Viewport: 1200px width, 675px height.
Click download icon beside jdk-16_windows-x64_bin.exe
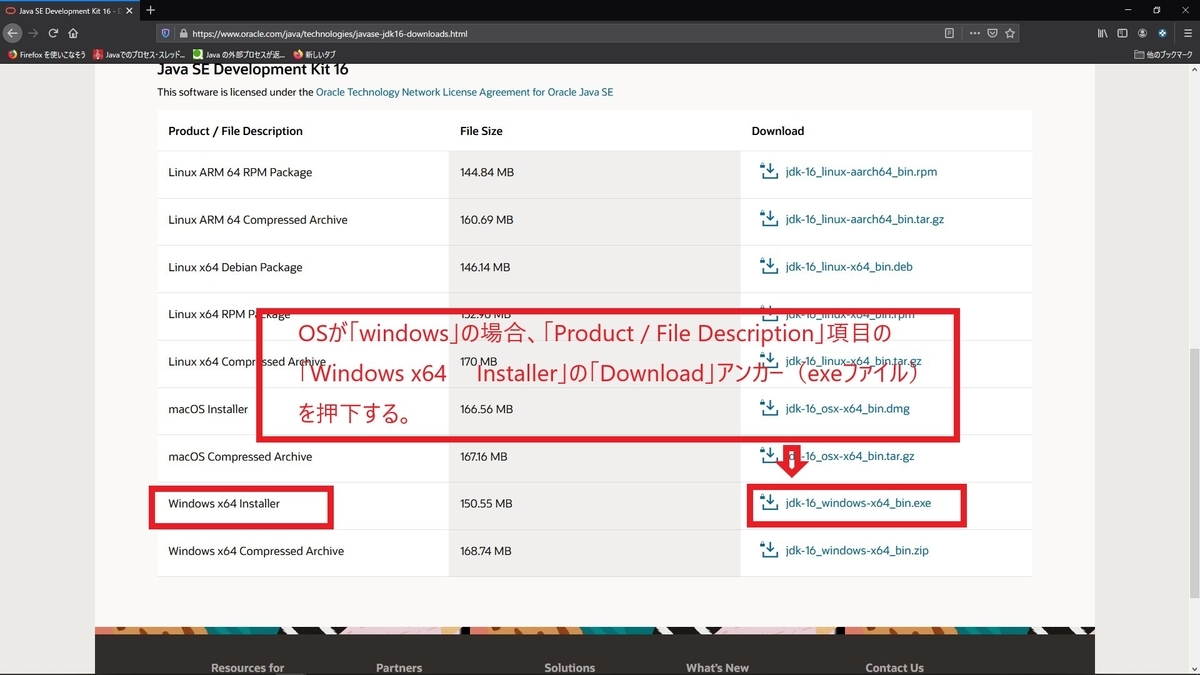tap(769, 502)
